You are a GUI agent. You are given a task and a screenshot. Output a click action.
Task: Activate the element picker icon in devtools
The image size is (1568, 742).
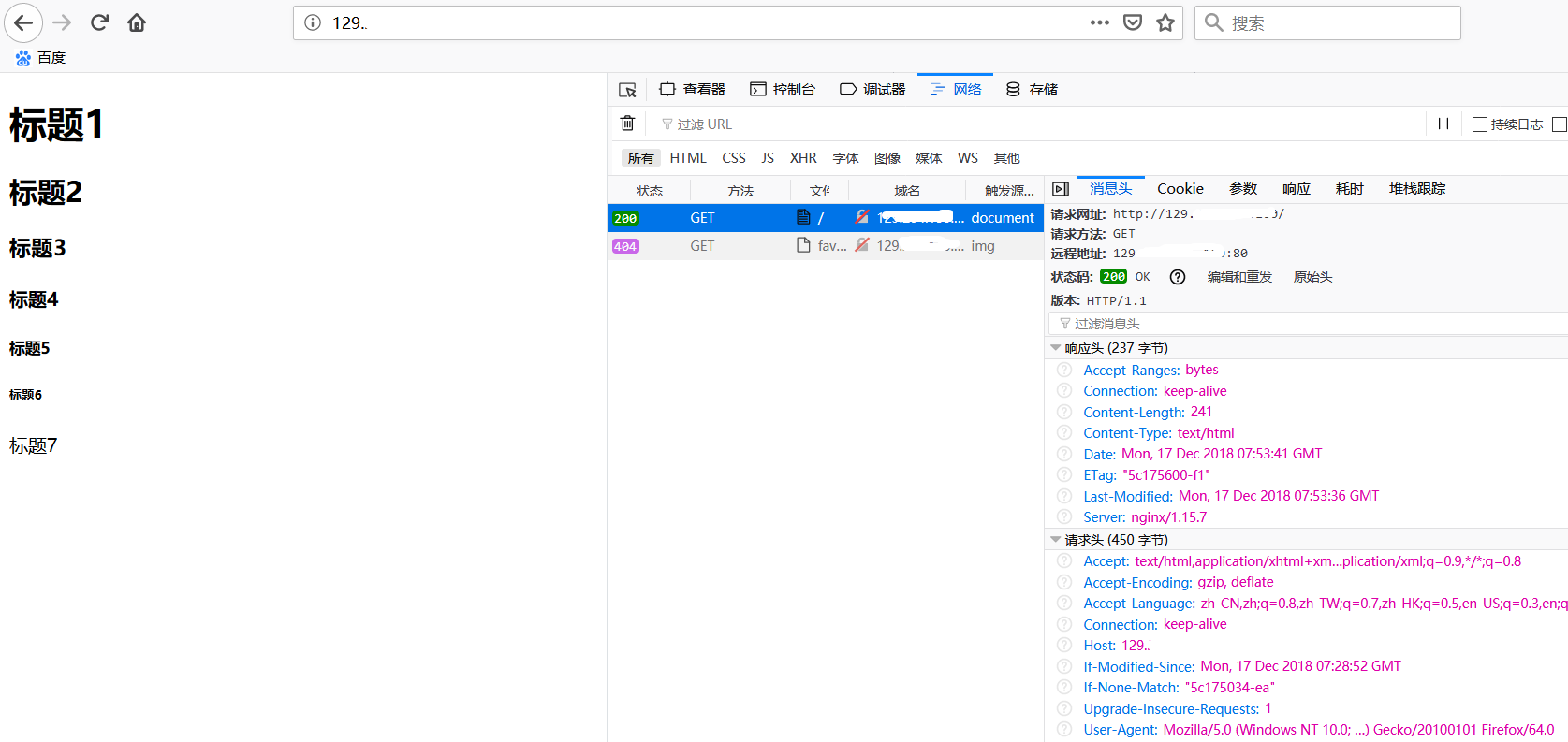627,90
